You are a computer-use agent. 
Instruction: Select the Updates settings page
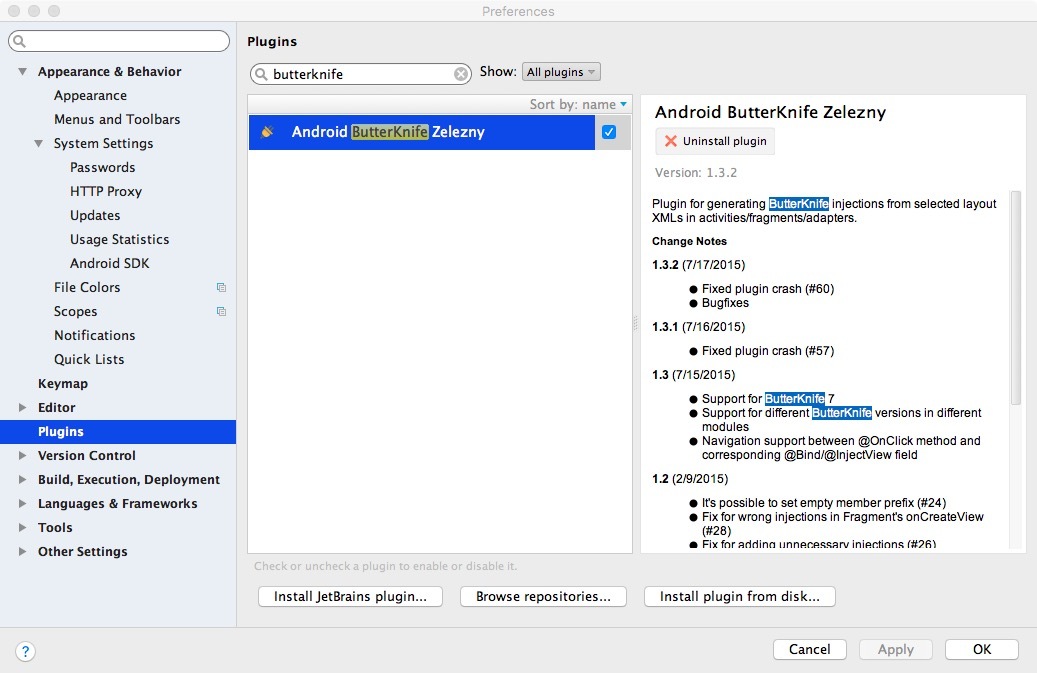pyautogui.click(x=95, y=216)
